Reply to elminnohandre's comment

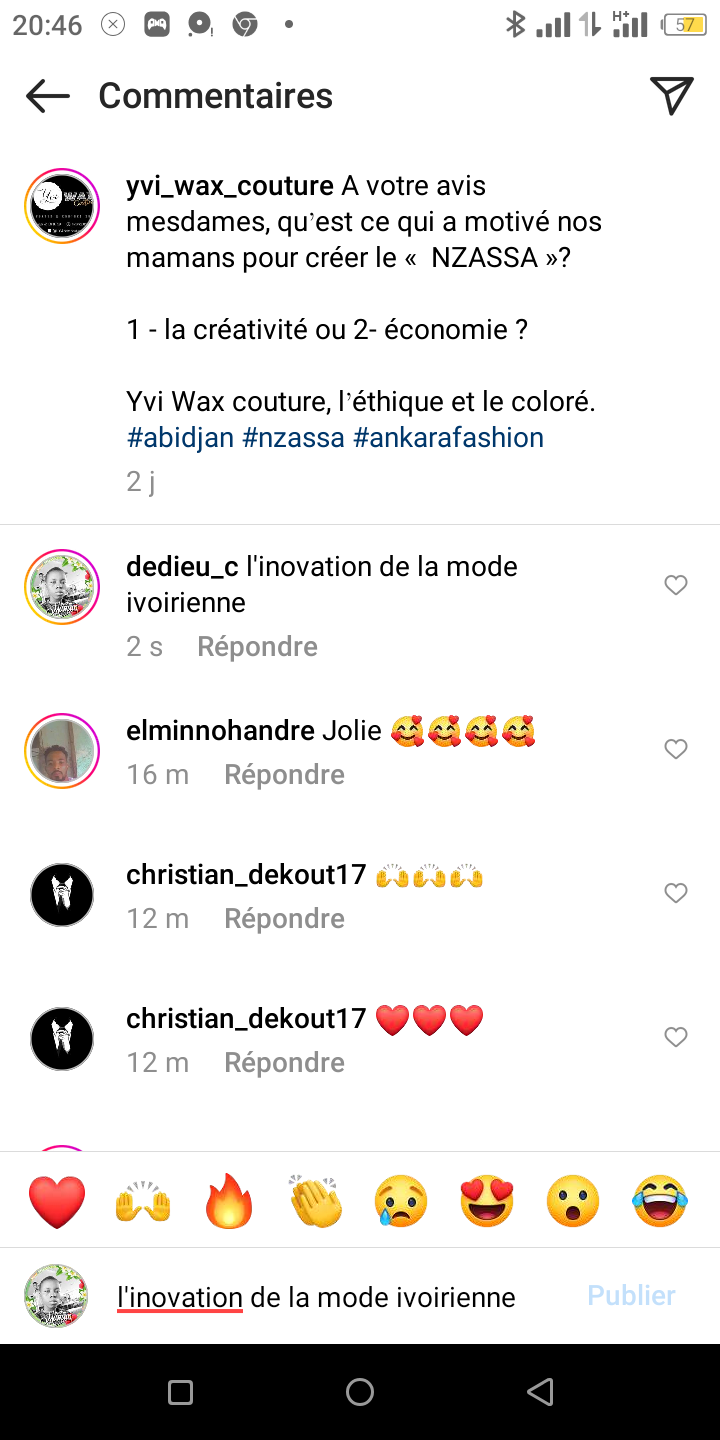click(x=284, y=775)
